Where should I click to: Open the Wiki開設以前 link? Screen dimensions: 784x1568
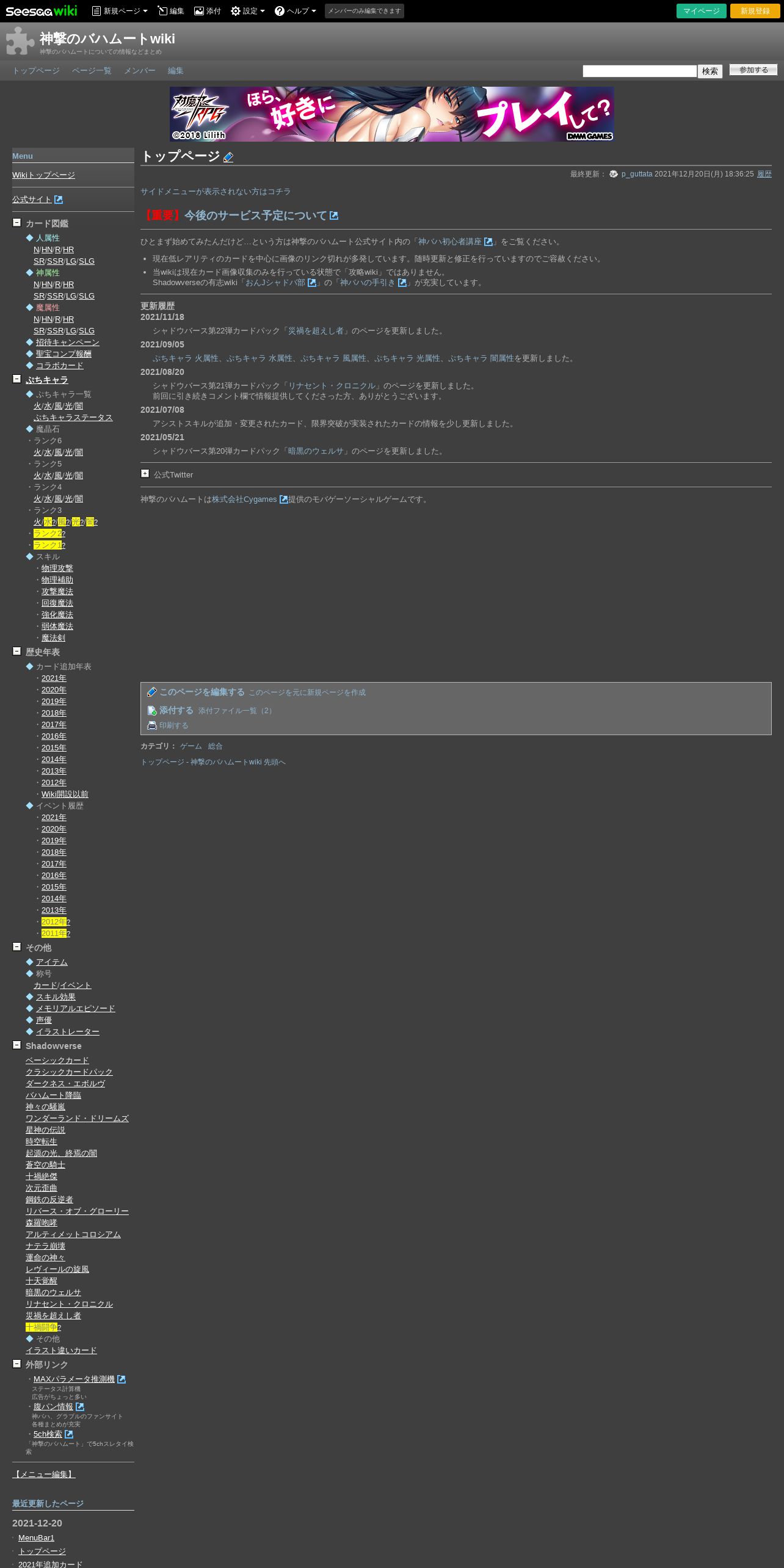tap(65, 794)
